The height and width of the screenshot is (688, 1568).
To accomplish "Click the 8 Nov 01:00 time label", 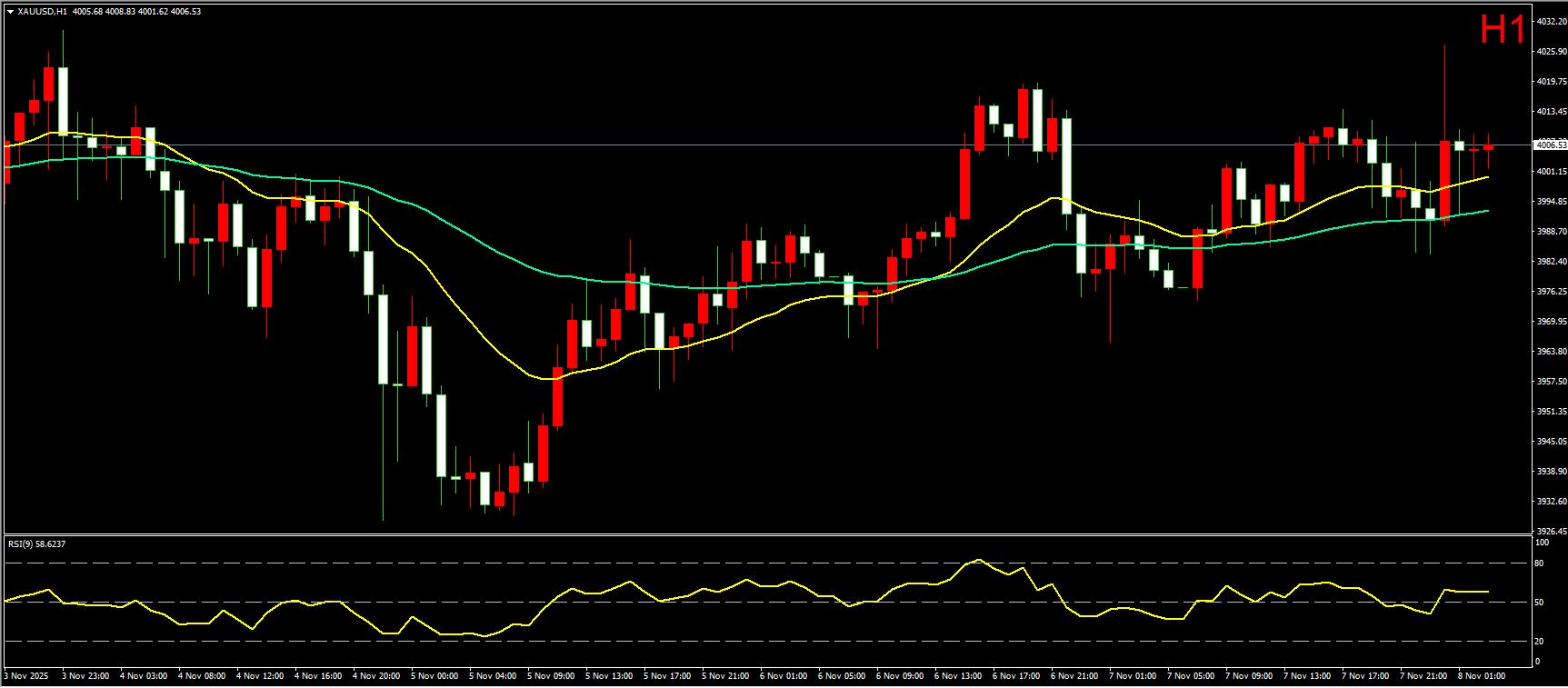I will [1482, 676].
